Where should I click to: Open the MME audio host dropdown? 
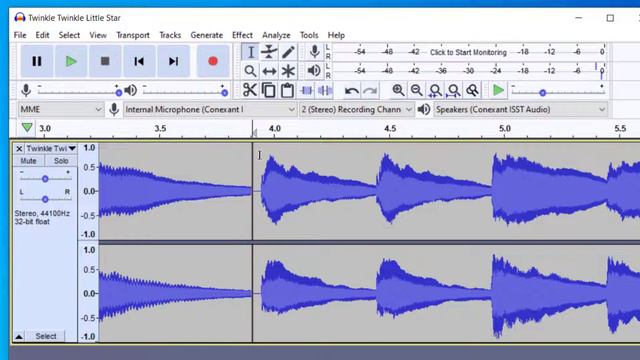click(x=60, y=109)
